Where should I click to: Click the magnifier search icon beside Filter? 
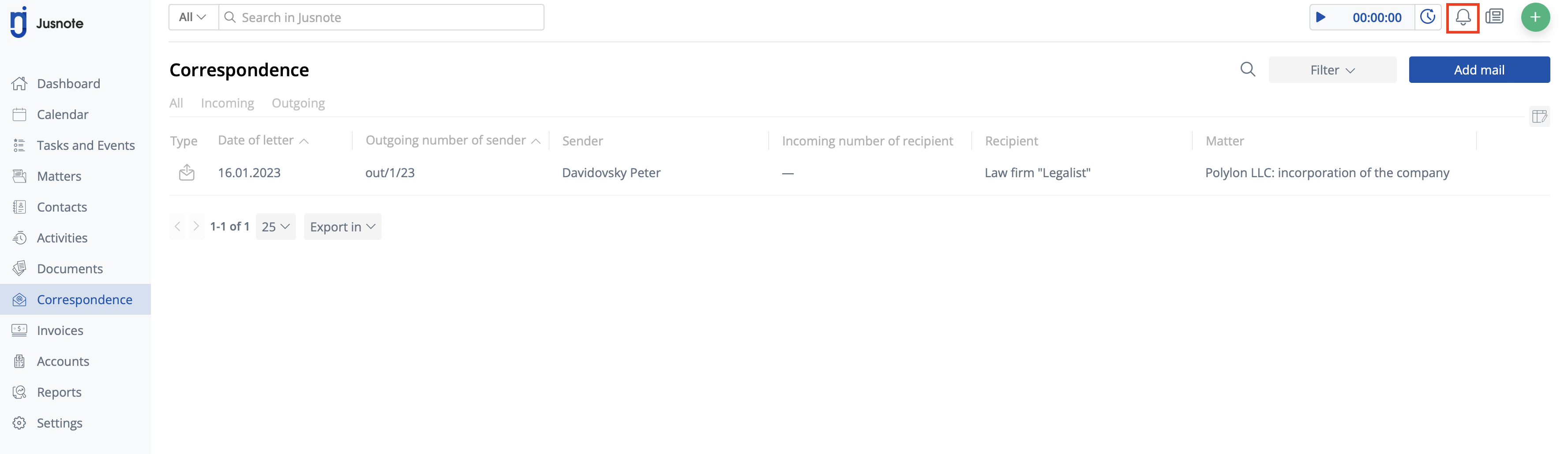pos(1248,69)
